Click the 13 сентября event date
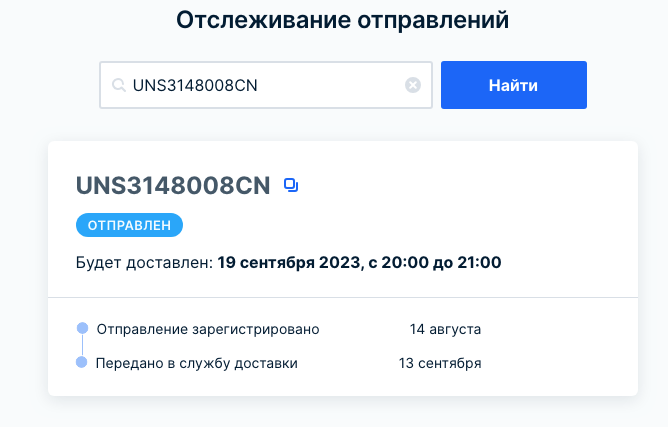This screenshot has width=668, height=427. click(440, 363)
